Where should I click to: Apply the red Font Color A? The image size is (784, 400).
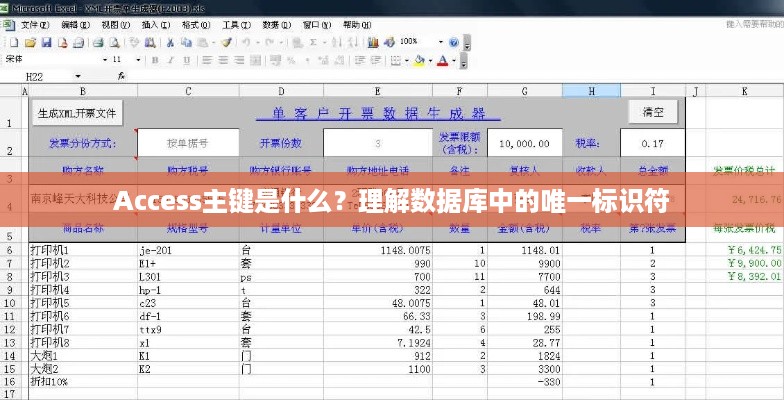(442, 60)
